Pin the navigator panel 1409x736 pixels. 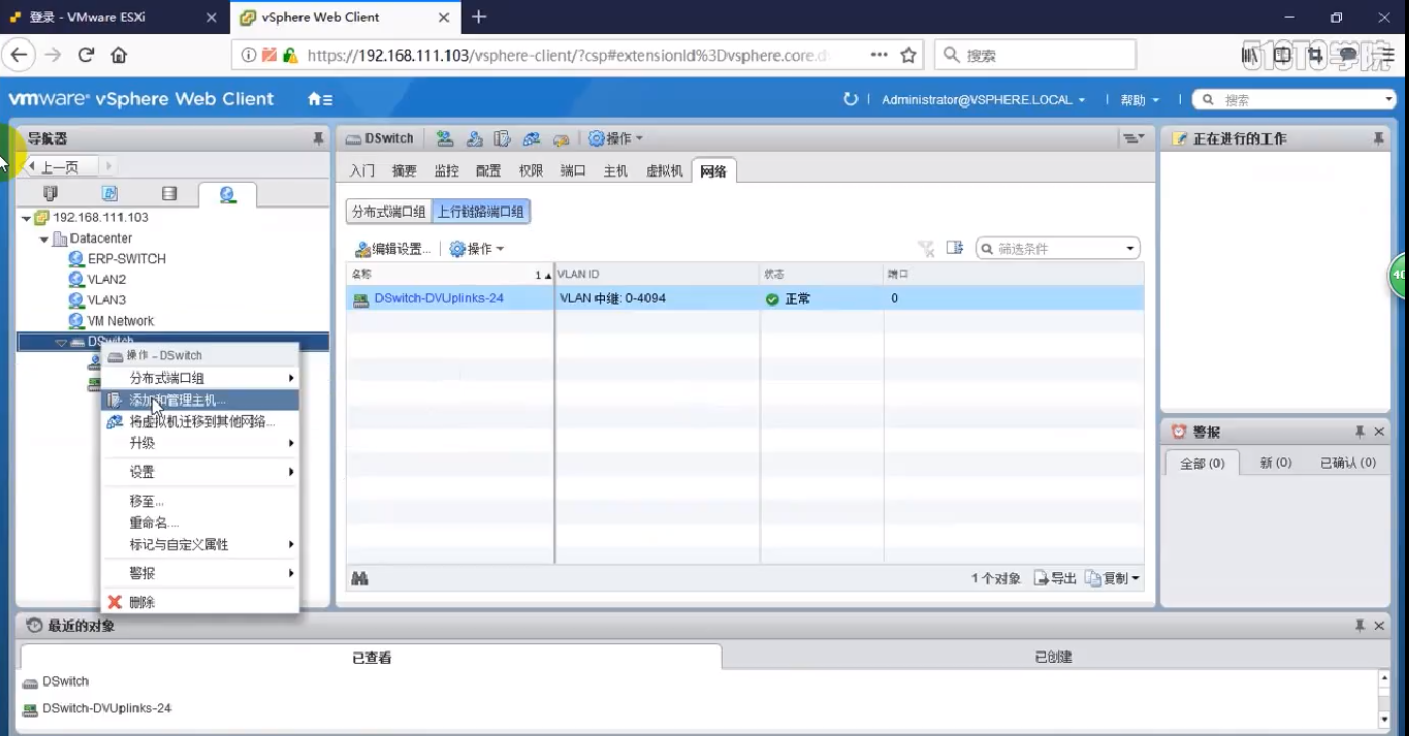tap(318, 139)
